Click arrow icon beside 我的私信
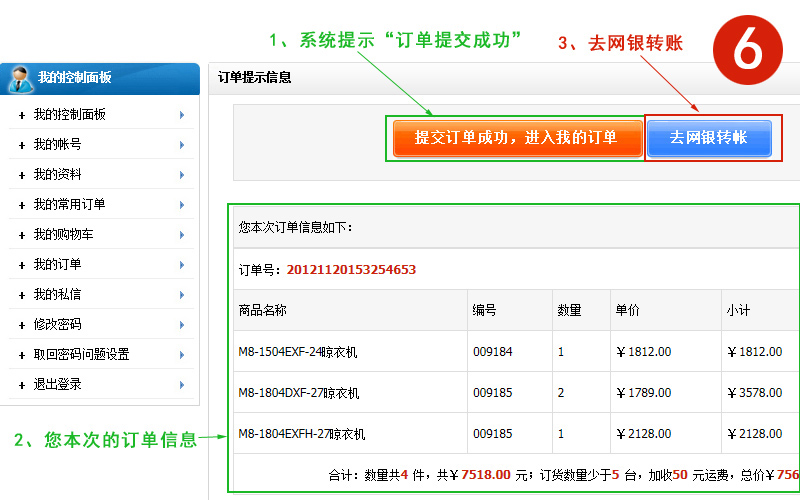Image resolution: width=800 pixels, height=500 pixels. tap(182, 295)
